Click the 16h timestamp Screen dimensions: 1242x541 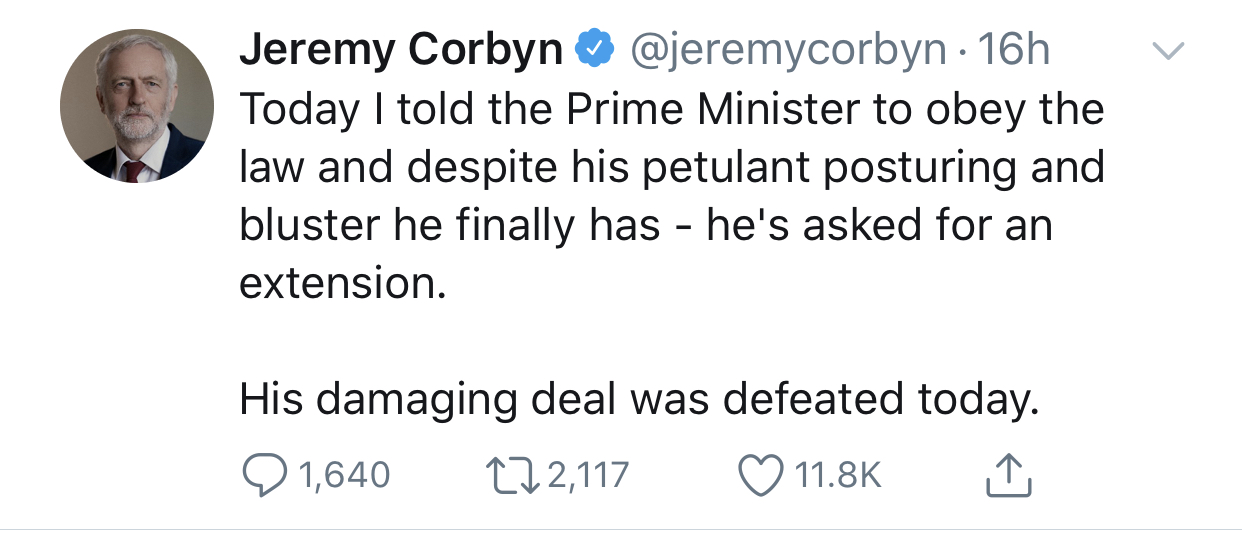[x=1014, y=50]
